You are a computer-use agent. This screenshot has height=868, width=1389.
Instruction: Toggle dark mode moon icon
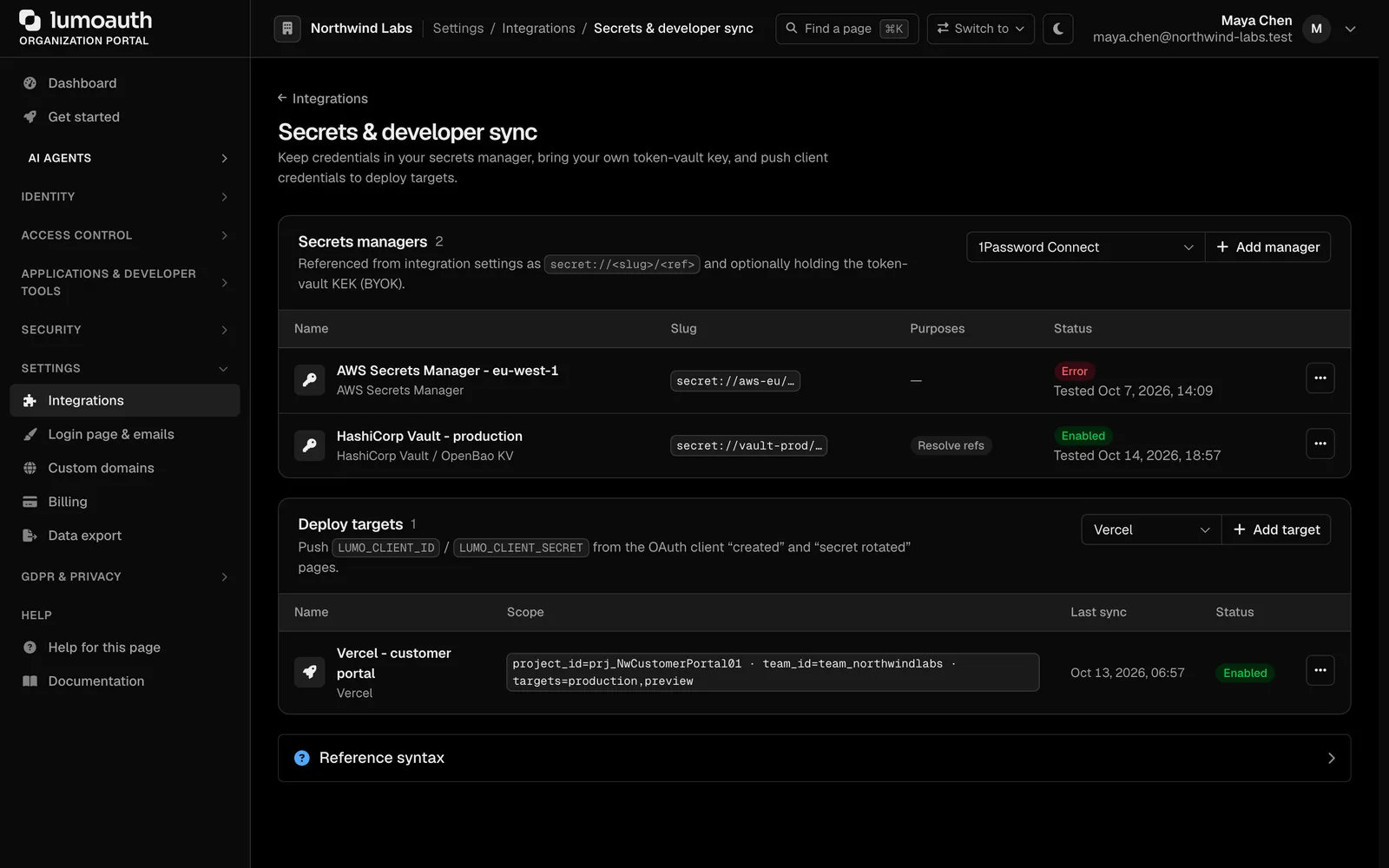coord(1058,29)
